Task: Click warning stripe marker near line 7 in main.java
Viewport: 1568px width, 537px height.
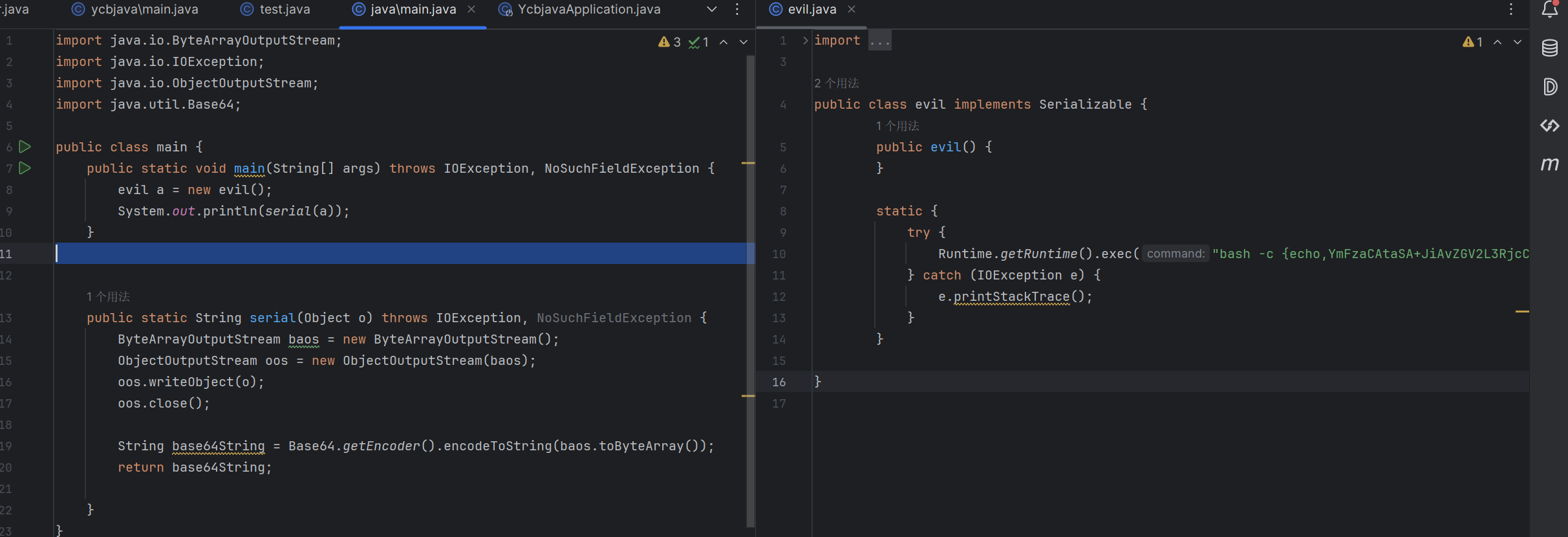Action: click(748, 163)
